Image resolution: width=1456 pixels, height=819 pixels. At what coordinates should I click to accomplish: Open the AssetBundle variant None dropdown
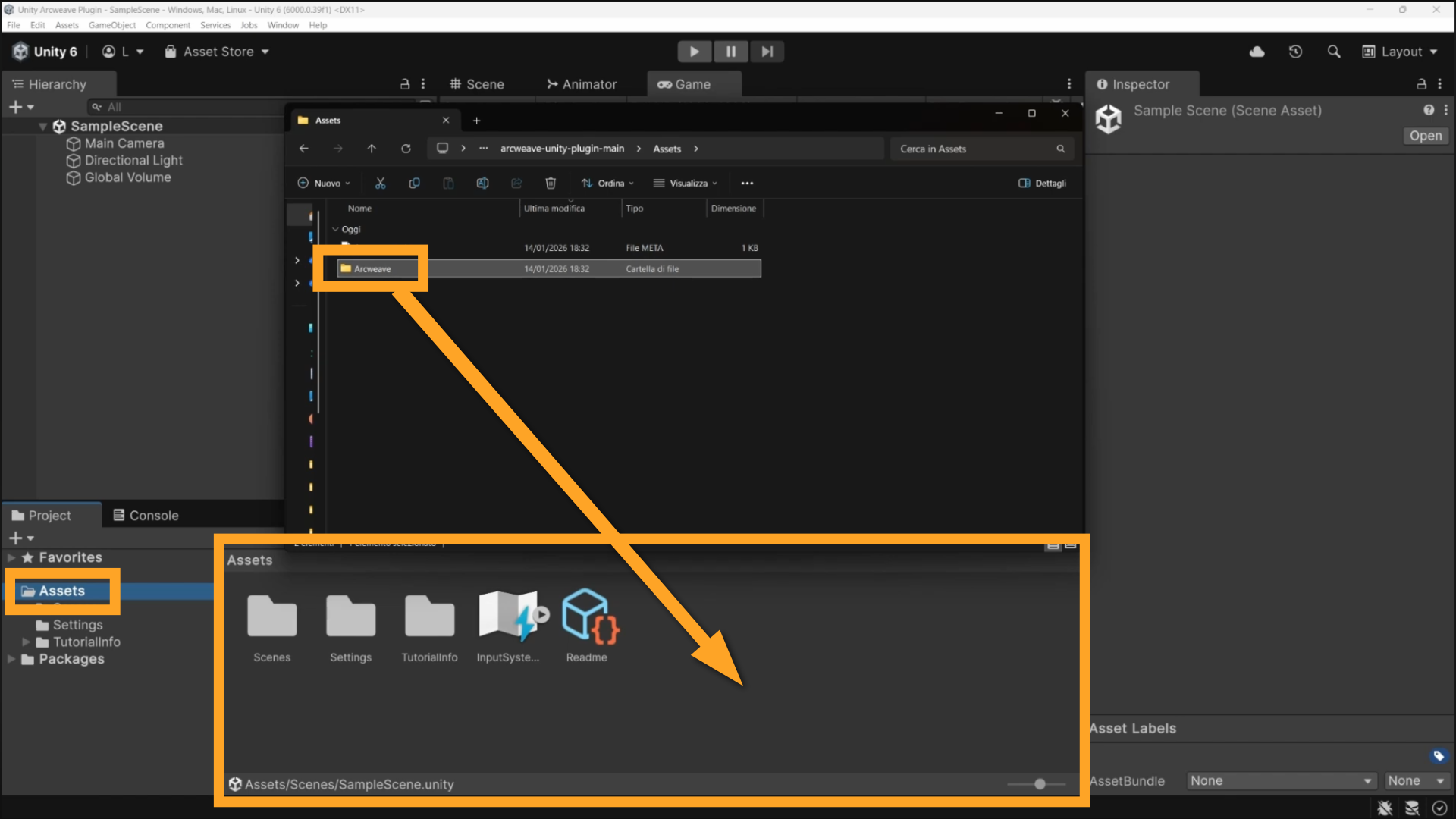click(x=1416, y=781)
